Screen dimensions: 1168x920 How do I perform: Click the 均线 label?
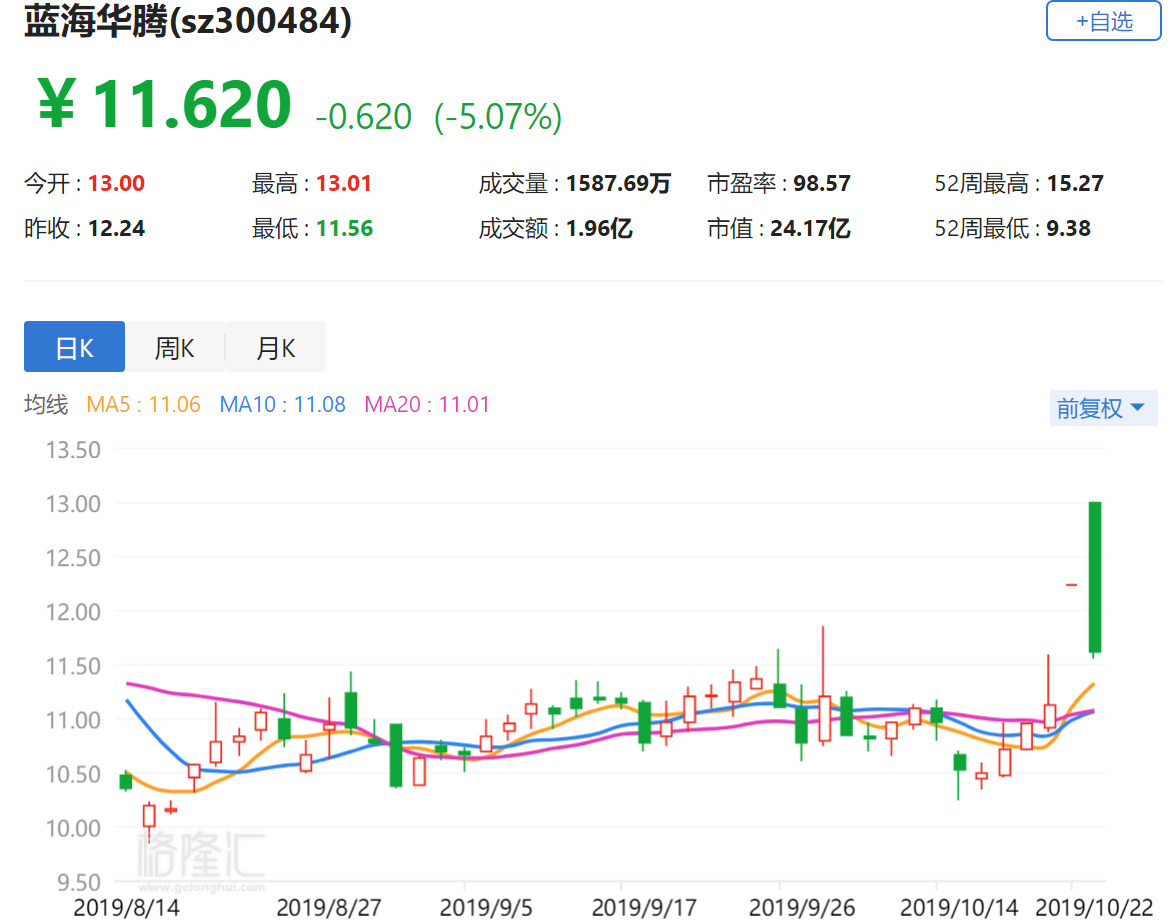pos(46,405)
